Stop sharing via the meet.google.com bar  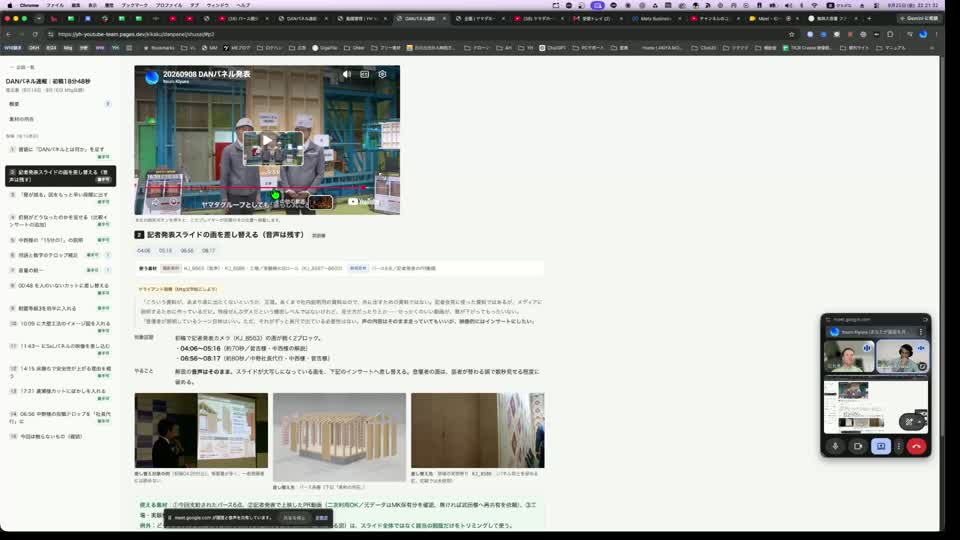pos(294,518)
